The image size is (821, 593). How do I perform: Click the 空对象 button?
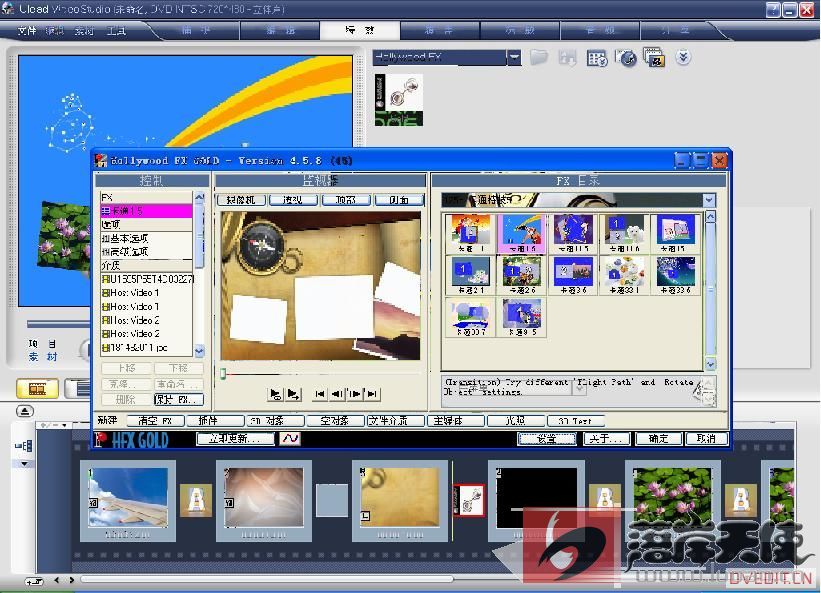tap(335, 420)
